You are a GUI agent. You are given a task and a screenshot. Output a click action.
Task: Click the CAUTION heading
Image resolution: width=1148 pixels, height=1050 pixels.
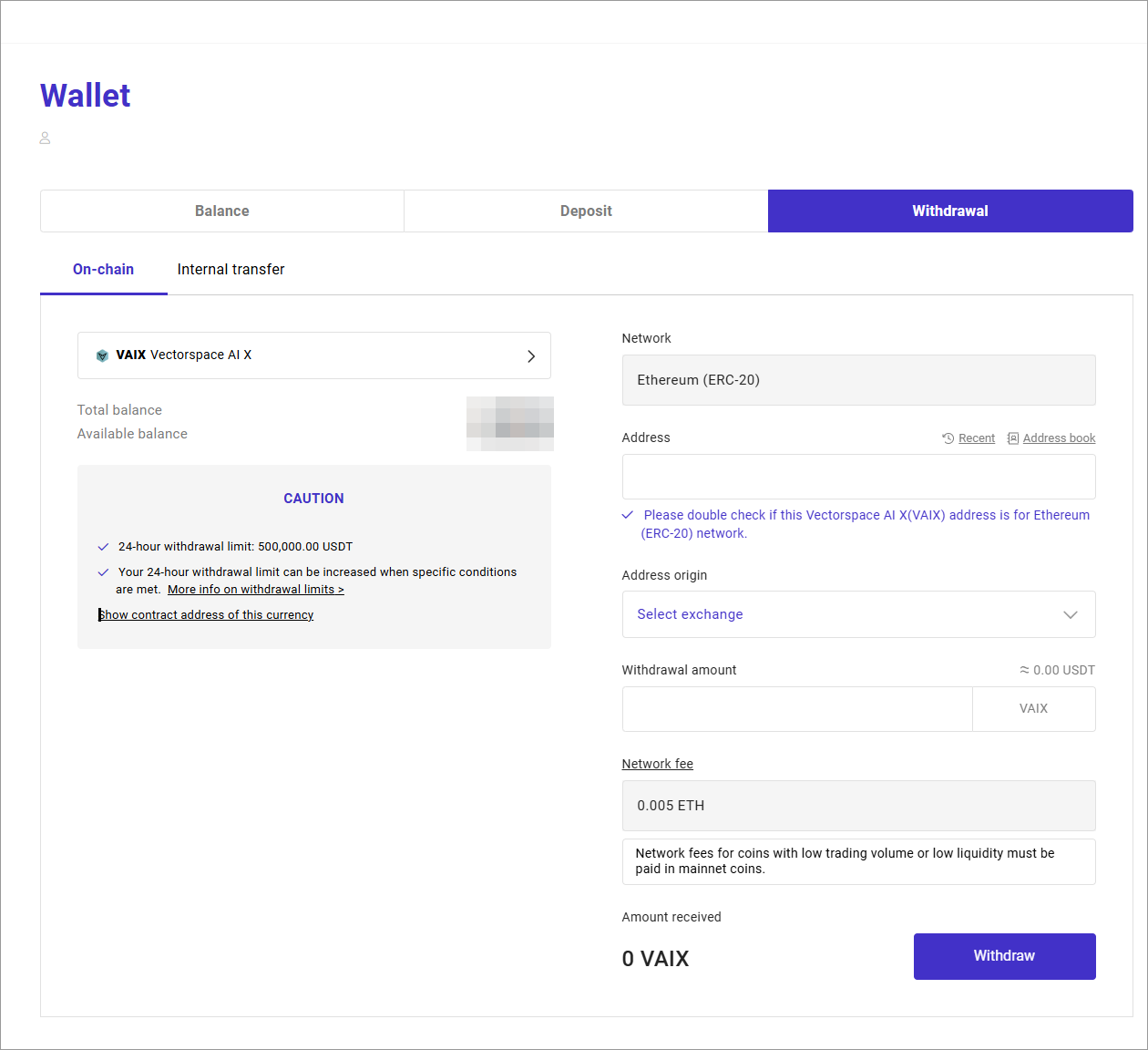click(x=313, y=499)
